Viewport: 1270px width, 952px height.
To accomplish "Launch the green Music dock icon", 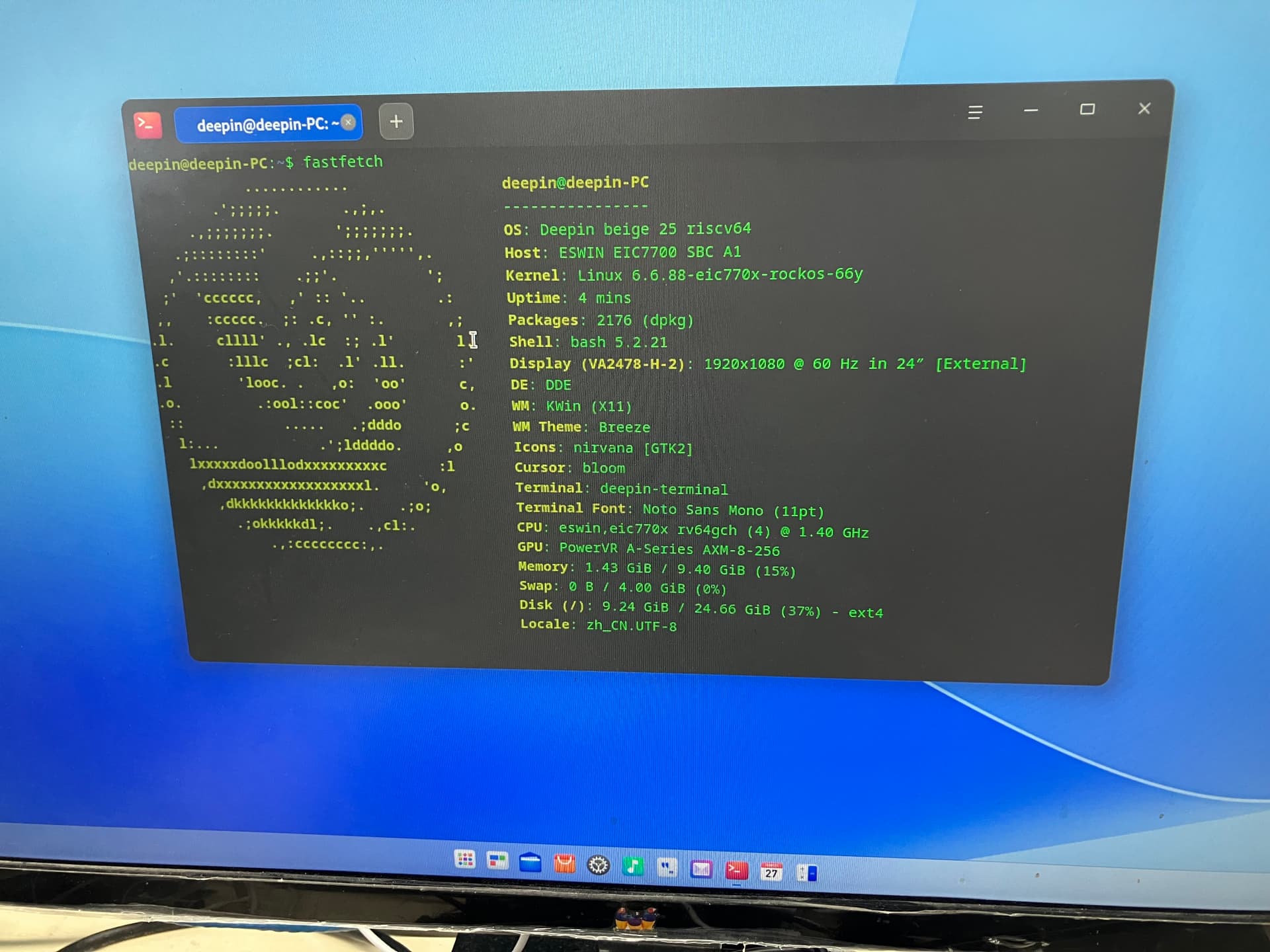I will (633, 866).
